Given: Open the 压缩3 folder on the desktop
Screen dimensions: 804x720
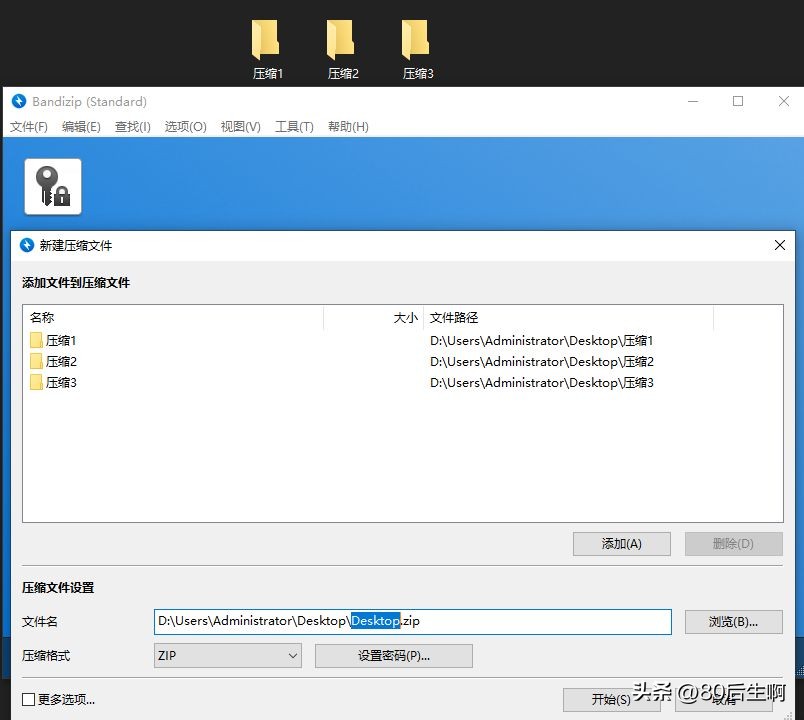Looking at the screenshot, I should (417, 42).
